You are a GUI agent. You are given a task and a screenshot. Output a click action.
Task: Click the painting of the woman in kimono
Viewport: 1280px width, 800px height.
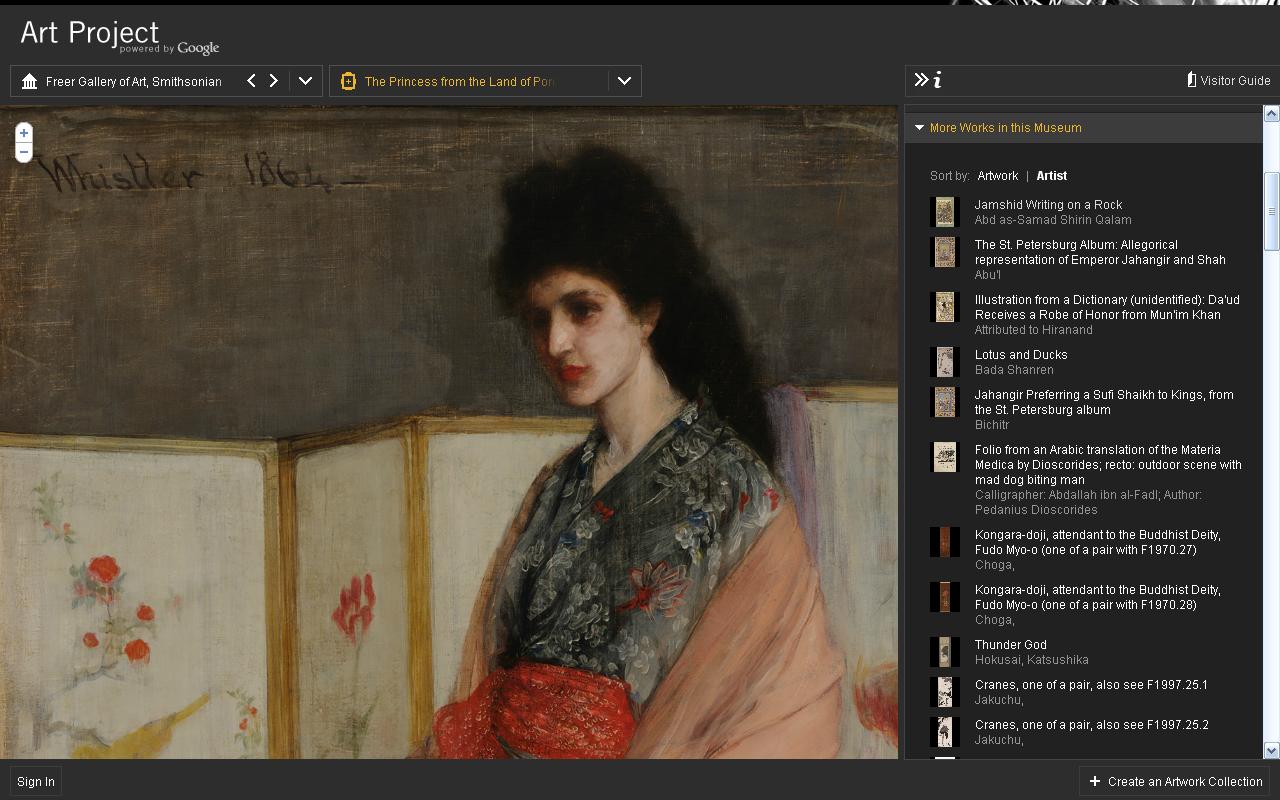[449, 432]
